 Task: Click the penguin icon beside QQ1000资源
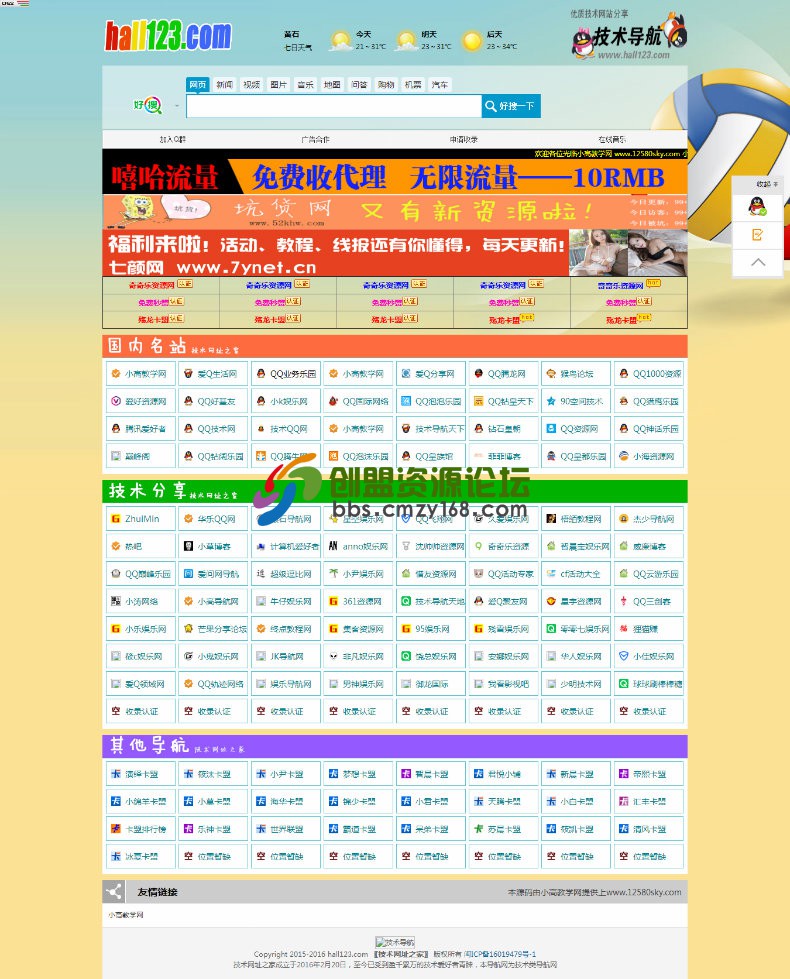click(623, 373)
